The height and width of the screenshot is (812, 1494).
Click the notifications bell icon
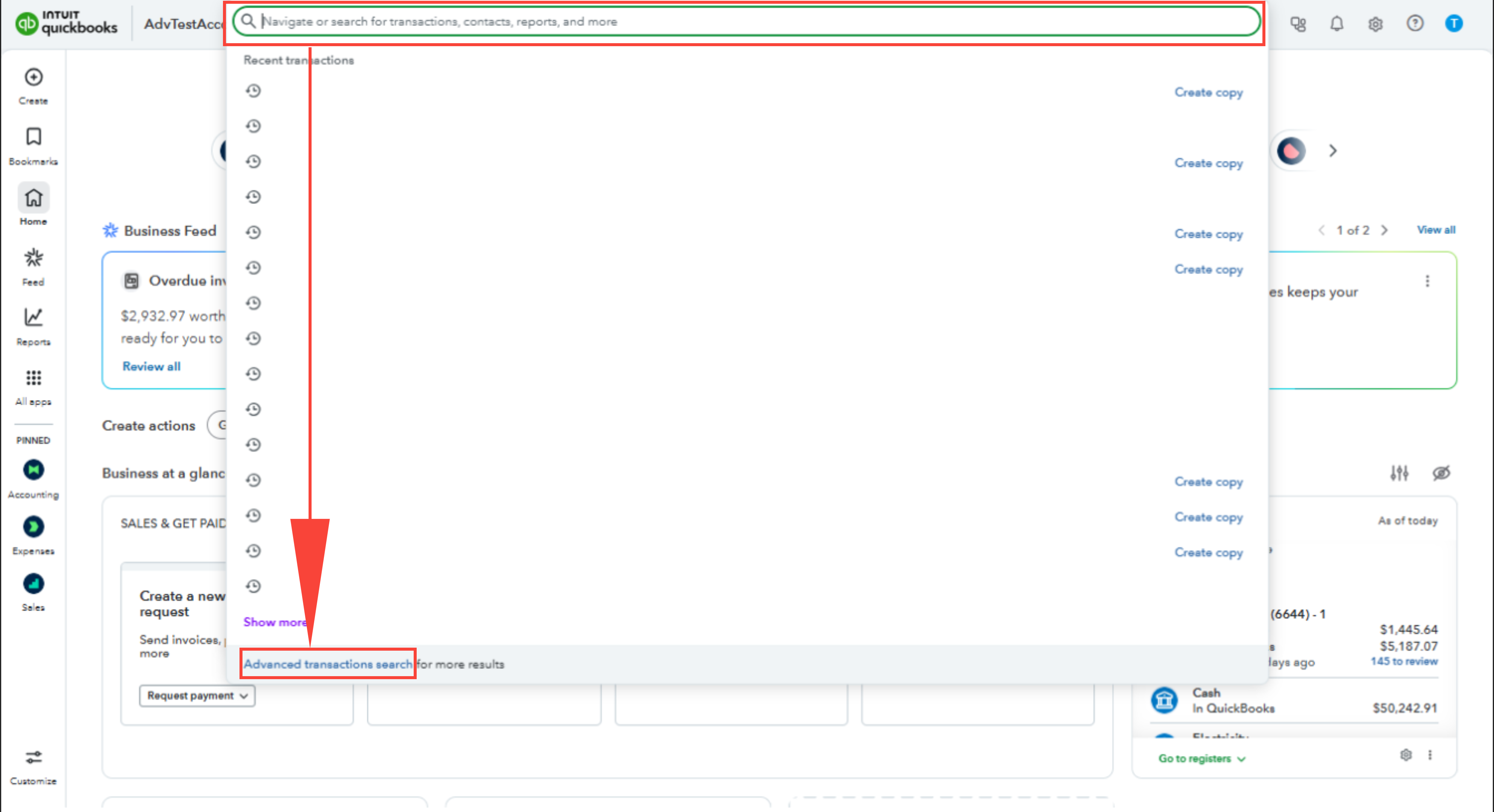tap(1337, 23)
